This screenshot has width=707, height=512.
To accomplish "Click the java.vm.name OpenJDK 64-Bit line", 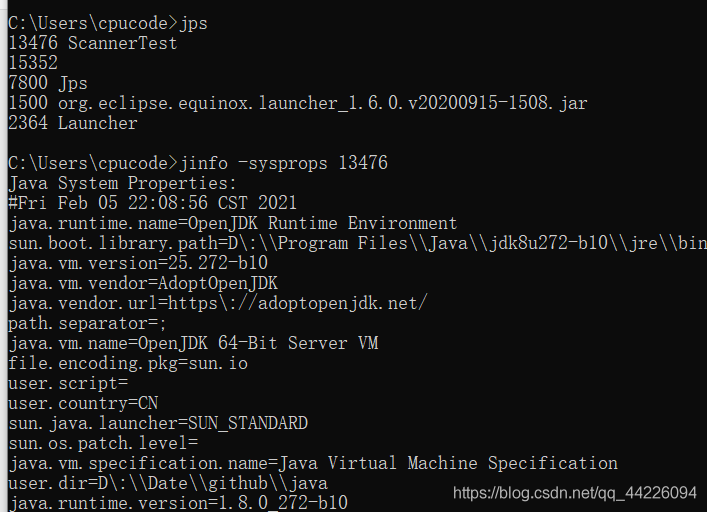I will pyautogui.click(x=193, y=343).
